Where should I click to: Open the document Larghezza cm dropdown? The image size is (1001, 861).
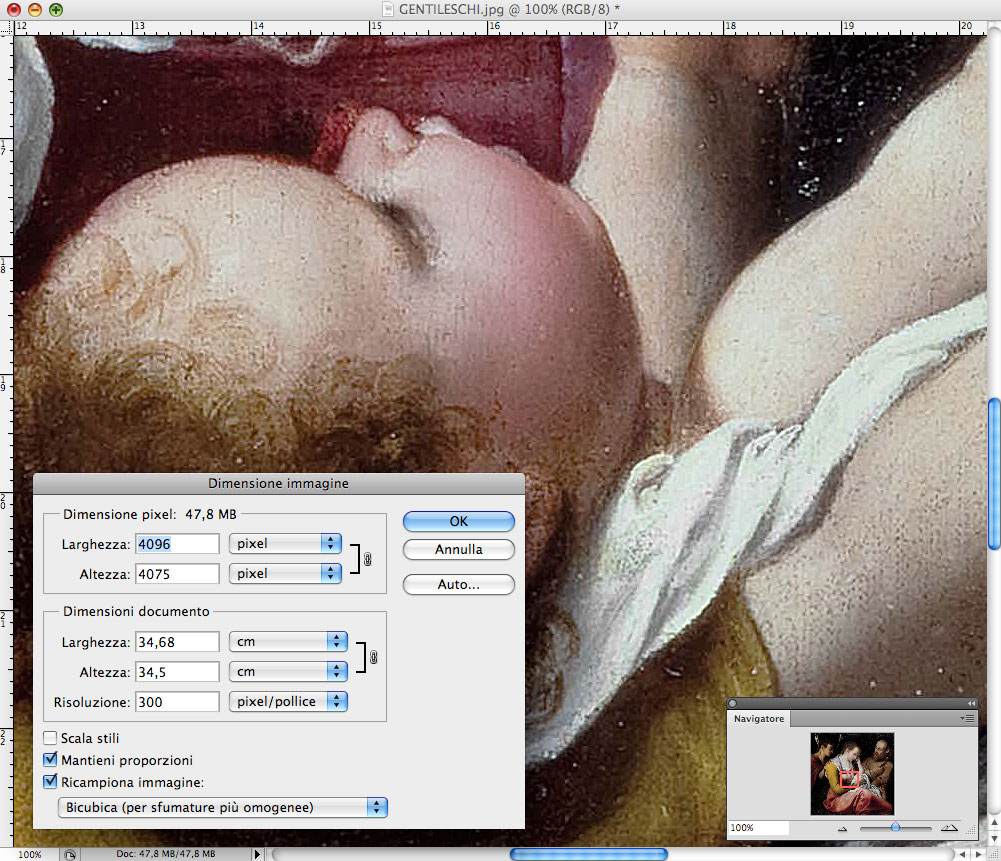(288, 641)
